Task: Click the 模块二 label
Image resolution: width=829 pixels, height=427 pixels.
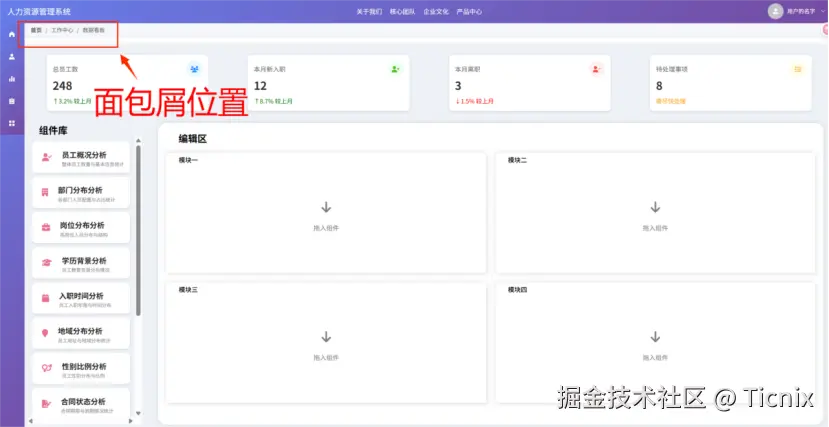Action: (517, 160)
